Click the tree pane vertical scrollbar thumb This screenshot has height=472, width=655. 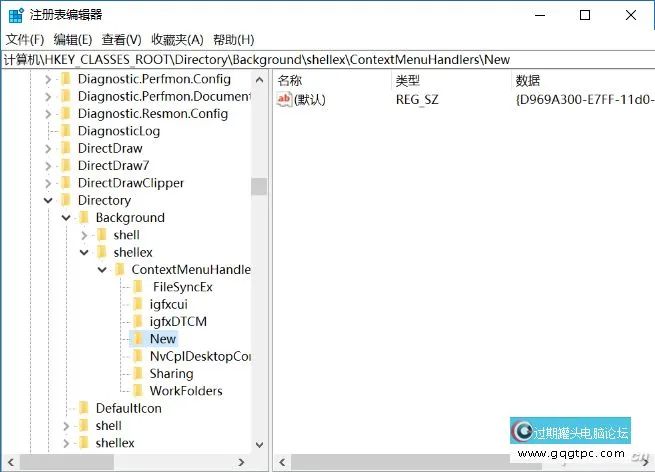(x=259, y=187)
